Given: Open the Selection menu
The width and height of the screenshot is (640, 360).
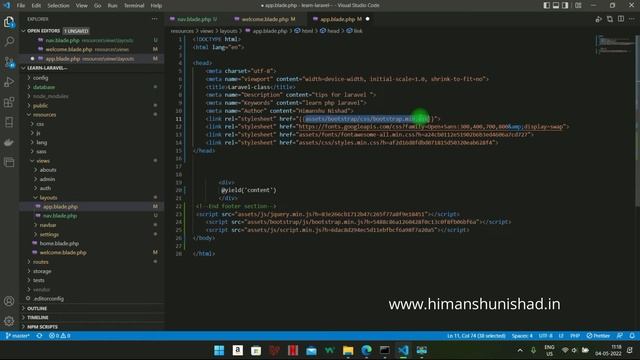Looking at the screenshot, I should (x=58, y=6).
